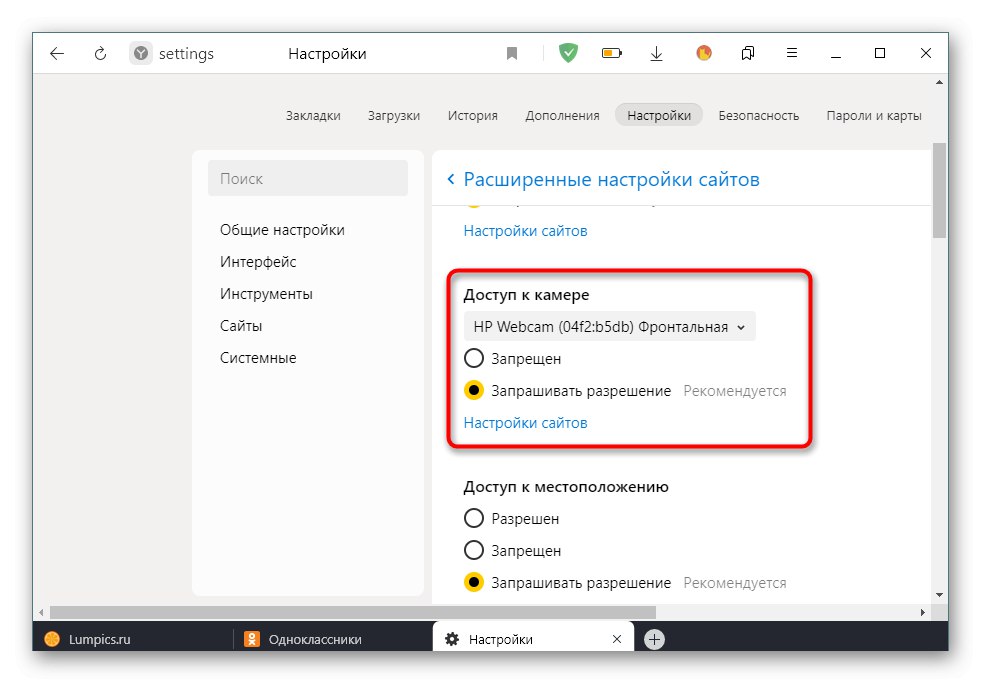
Task: Select Запрещен for location access
Action: point(474,550)
